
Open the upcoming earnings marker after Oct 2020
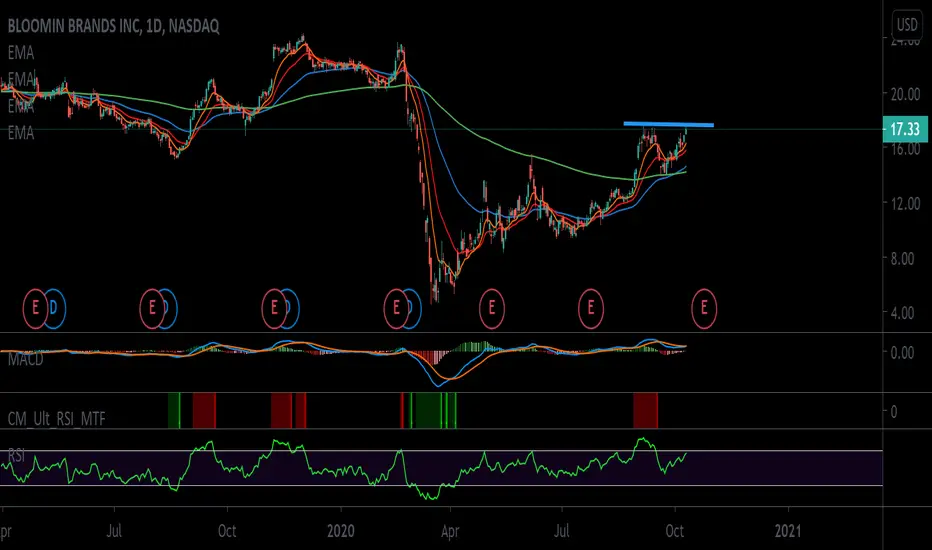[704, 308]
